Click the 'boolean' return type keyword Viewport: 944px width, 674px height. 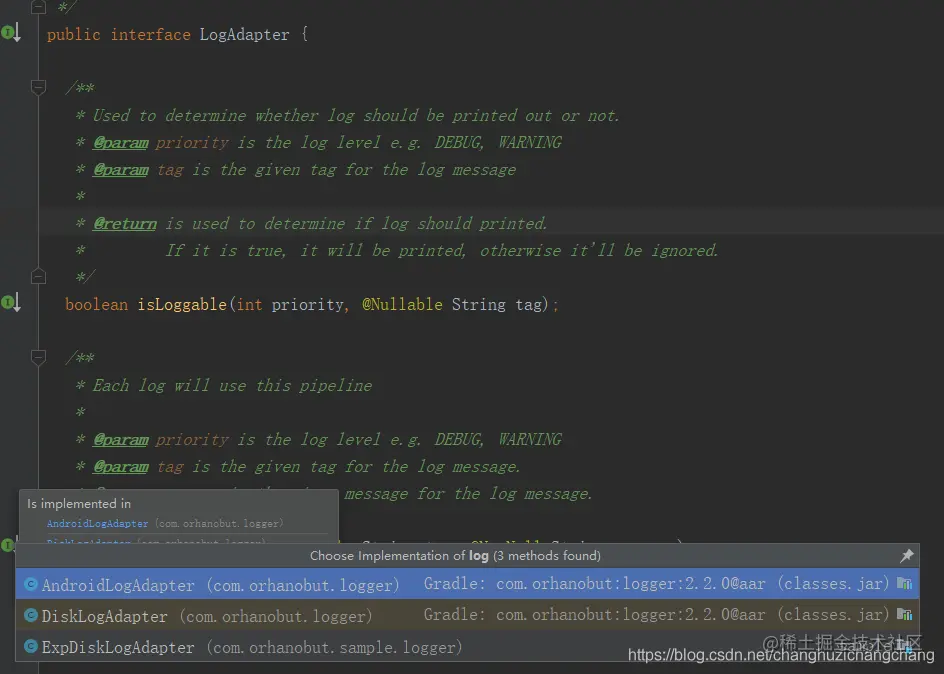96,305
